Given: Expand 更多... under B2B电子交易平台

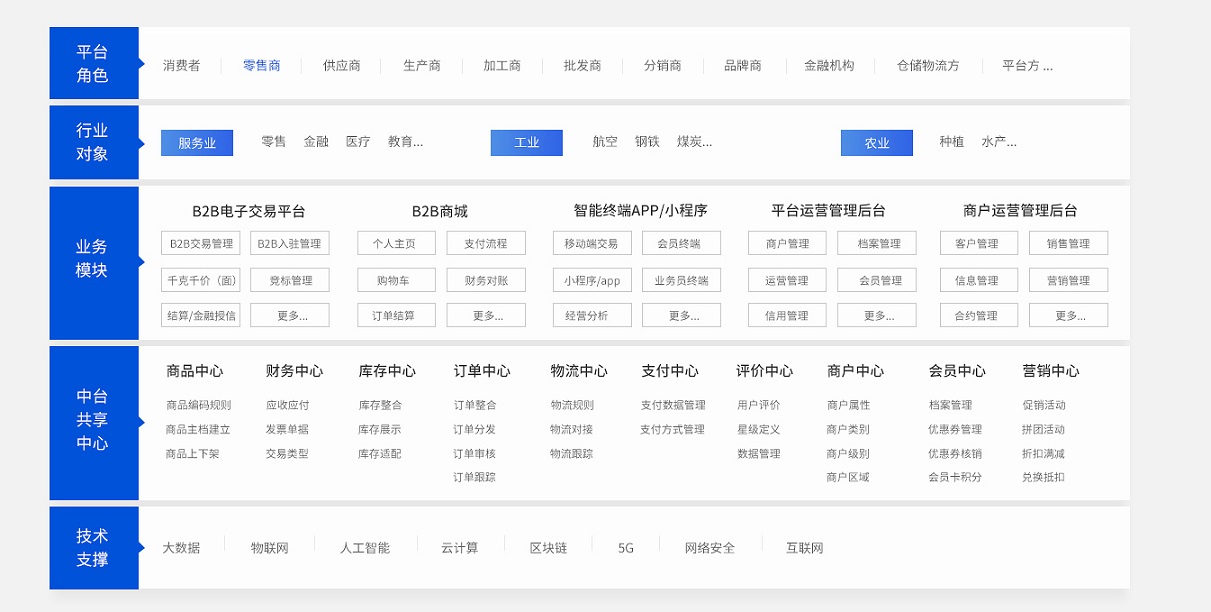Looking at the screenshot, I should pos(290,315).
